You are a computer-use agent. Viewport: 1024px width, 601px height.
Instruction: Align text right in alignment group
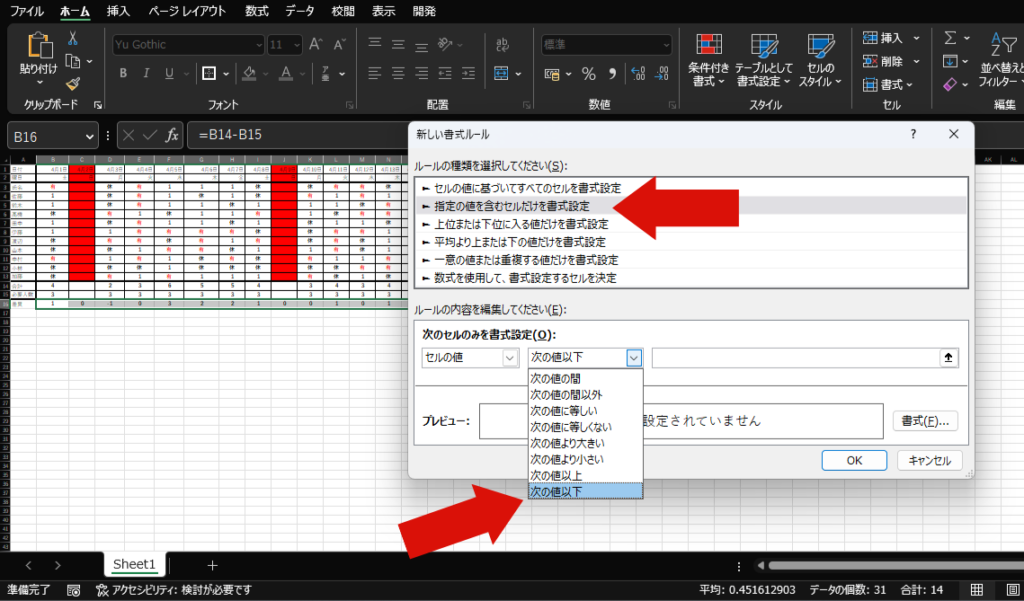tap(421, 73)
